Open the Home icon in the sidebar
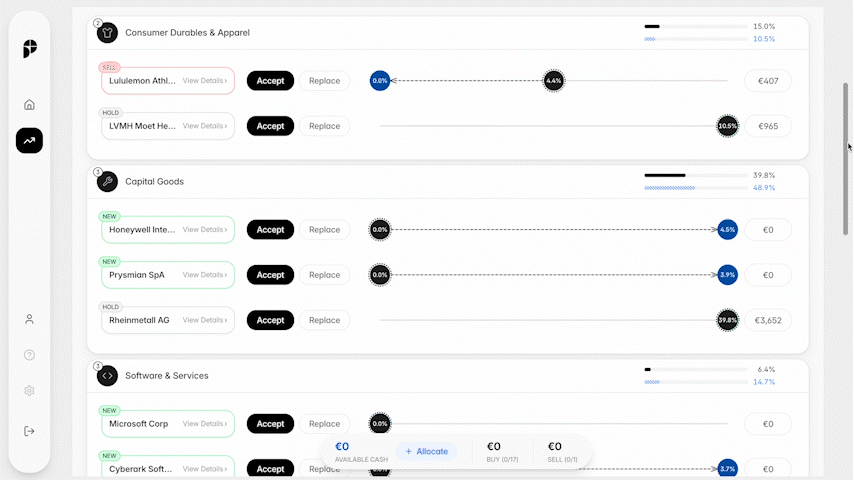This screenshot has width=854, height=480. tap(29, 104)
